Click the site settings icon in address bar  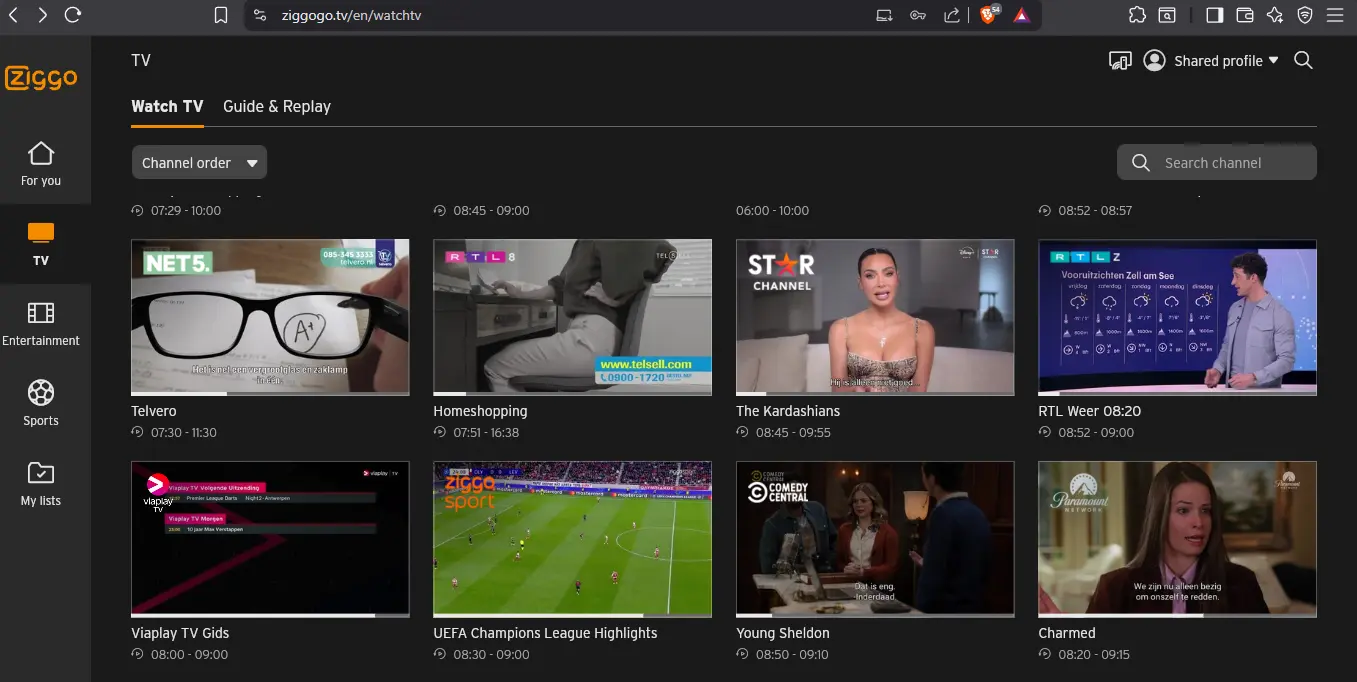click(260, 15)
